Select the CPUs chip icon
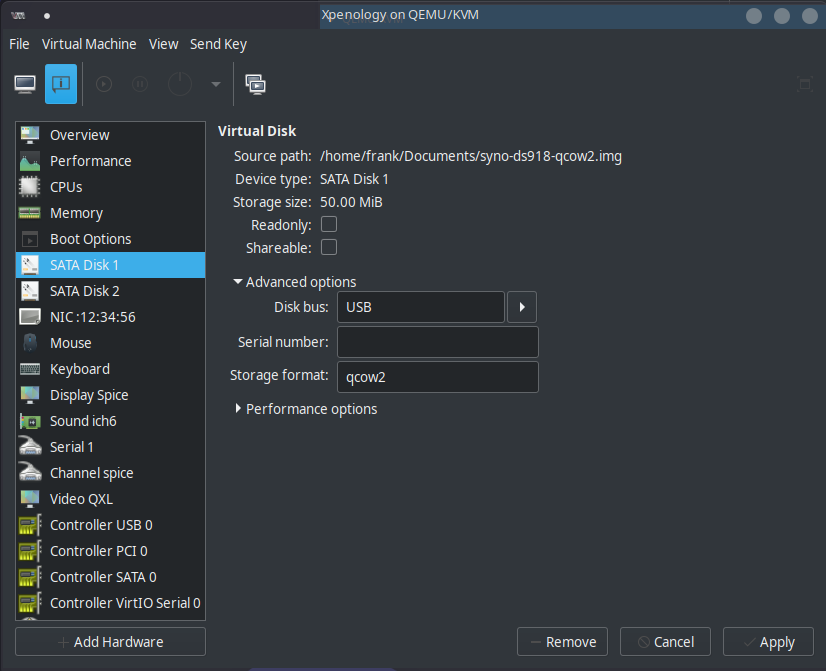 (30, 187)
